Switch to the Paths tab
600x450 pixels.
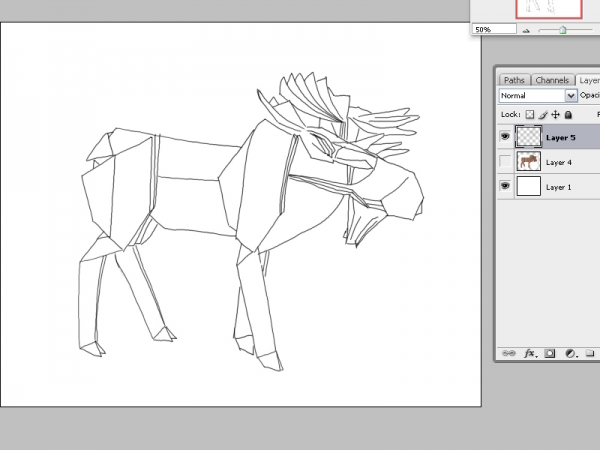pos(514,80)
